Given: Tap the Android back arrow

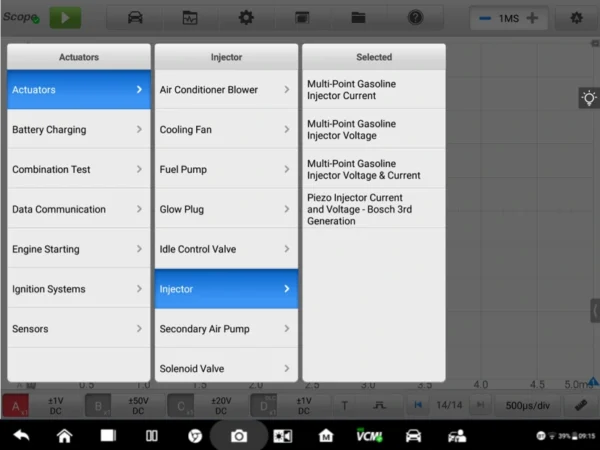Looking at the screenshot, I should point(21,435).
